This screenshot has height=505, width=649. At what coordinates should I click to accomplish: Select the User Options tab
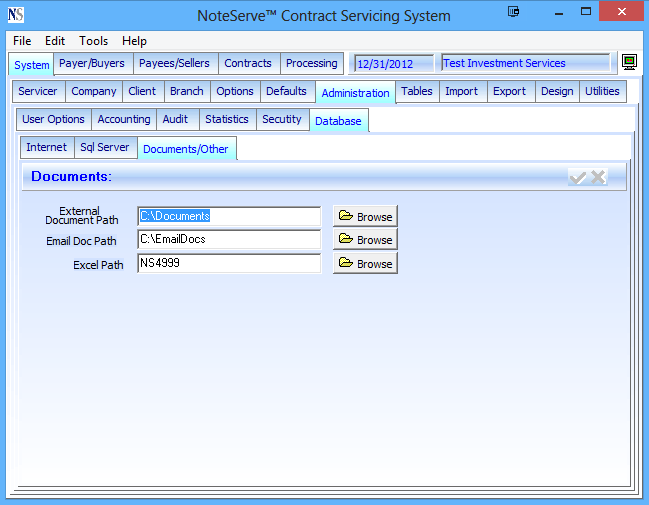pos(53,119)
